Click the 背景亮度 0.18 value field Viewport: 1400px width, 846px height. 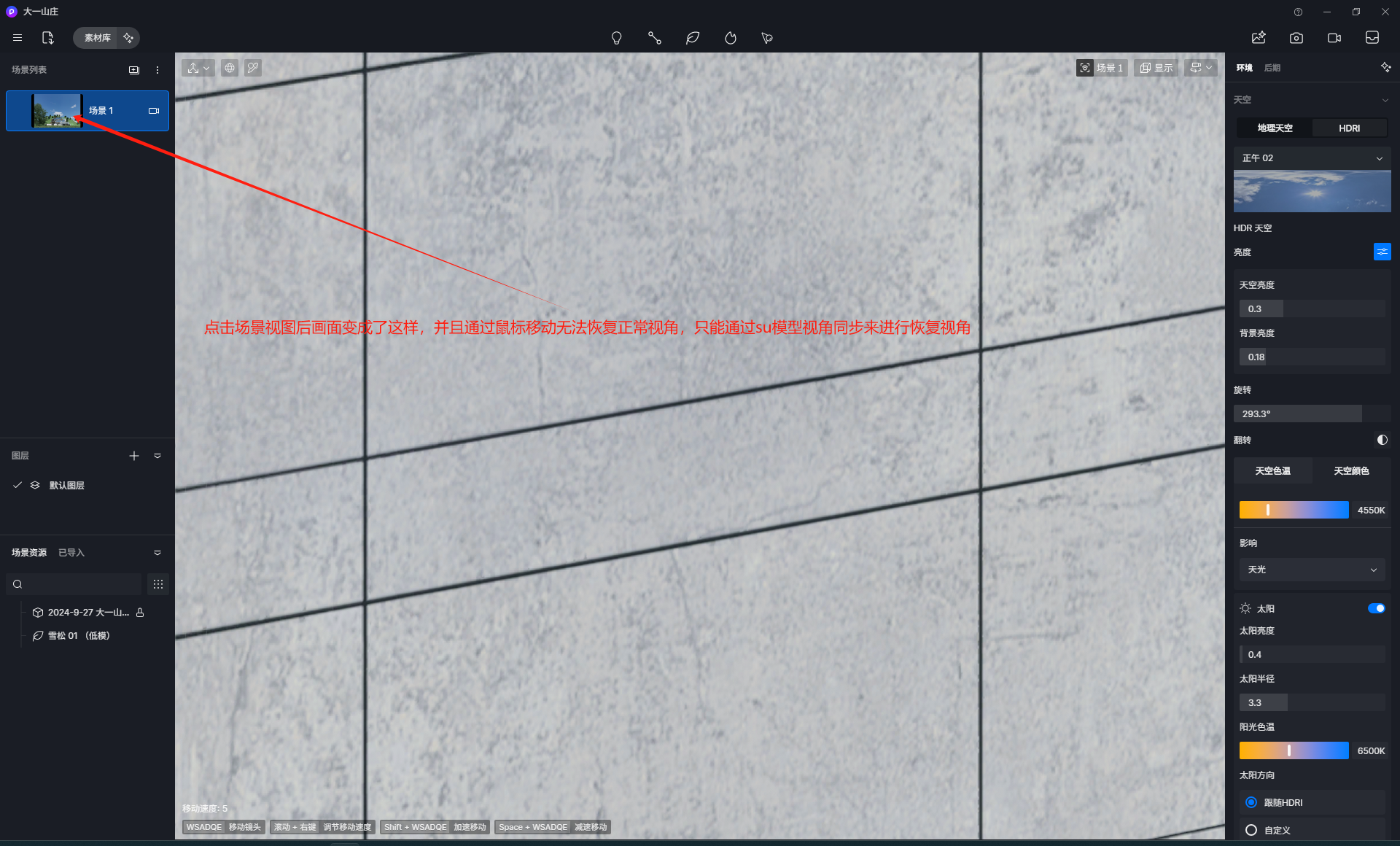pyautogui.click(x=1312, y=357)
